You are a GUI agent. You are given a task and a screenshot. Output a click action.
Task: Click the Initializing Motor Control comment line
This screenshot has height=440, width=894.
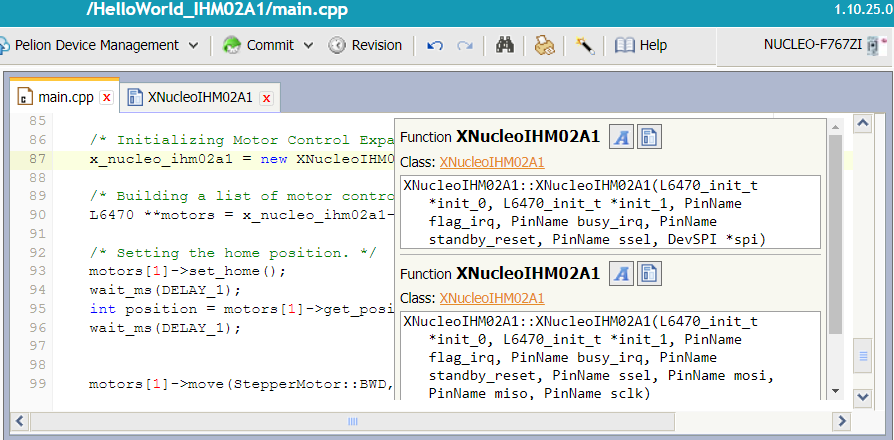pos(242,140)
